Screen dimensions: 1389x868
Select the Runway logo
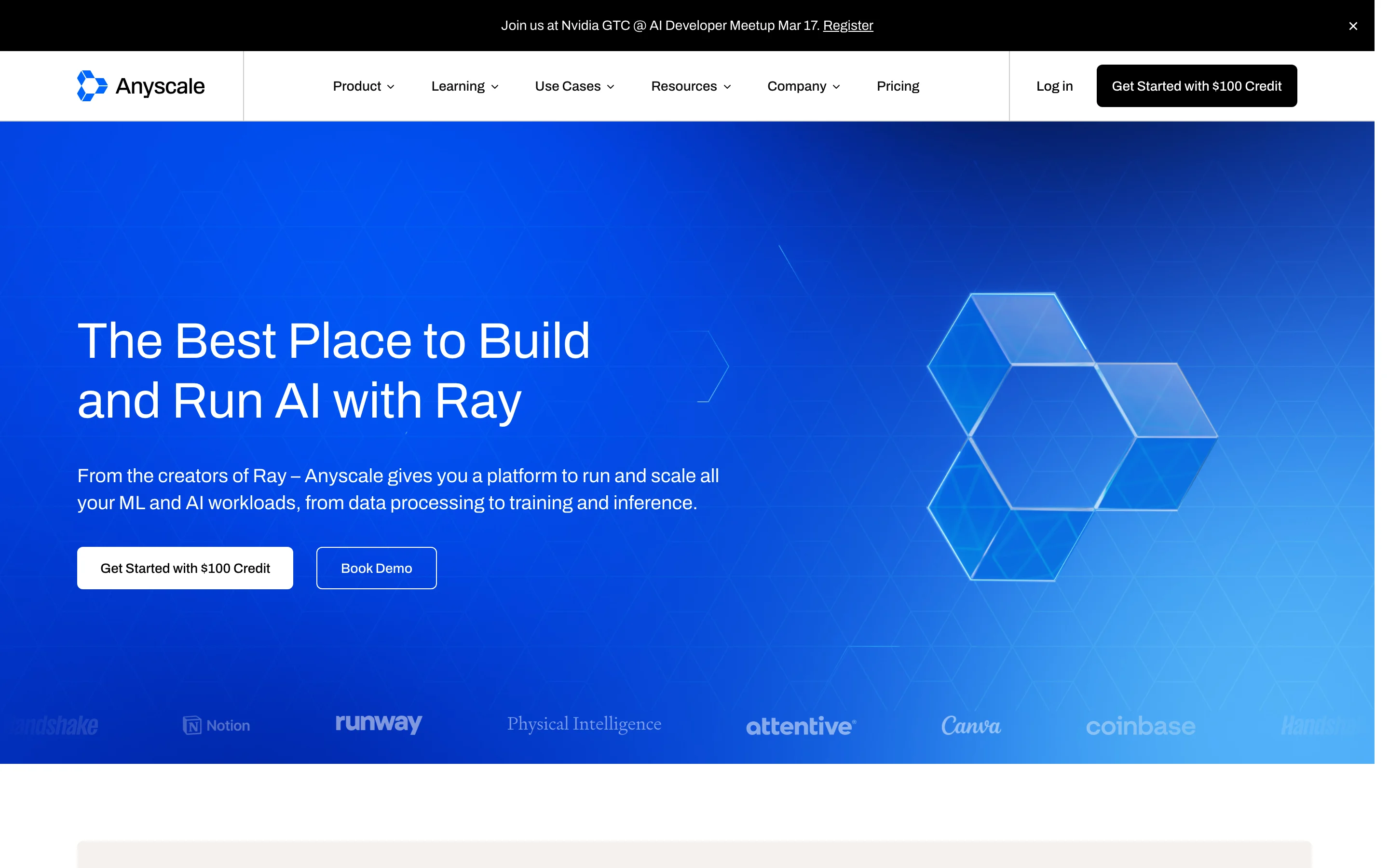pos(378,724)
